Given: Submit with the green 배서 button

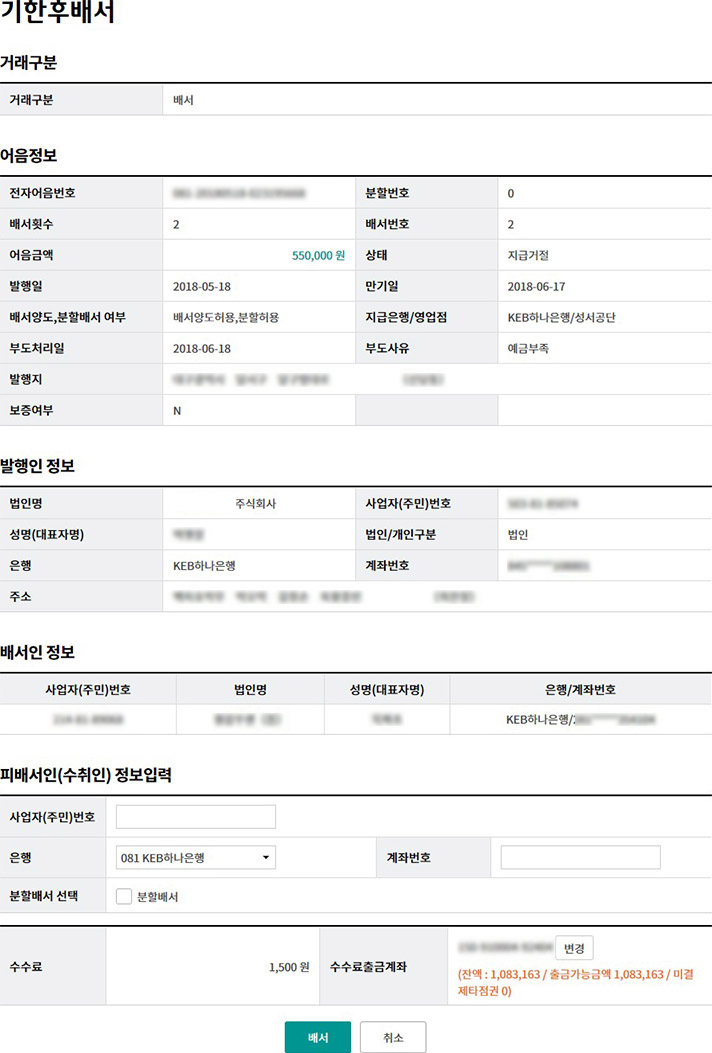Looking at the screenshot, I should [317, 1037].
